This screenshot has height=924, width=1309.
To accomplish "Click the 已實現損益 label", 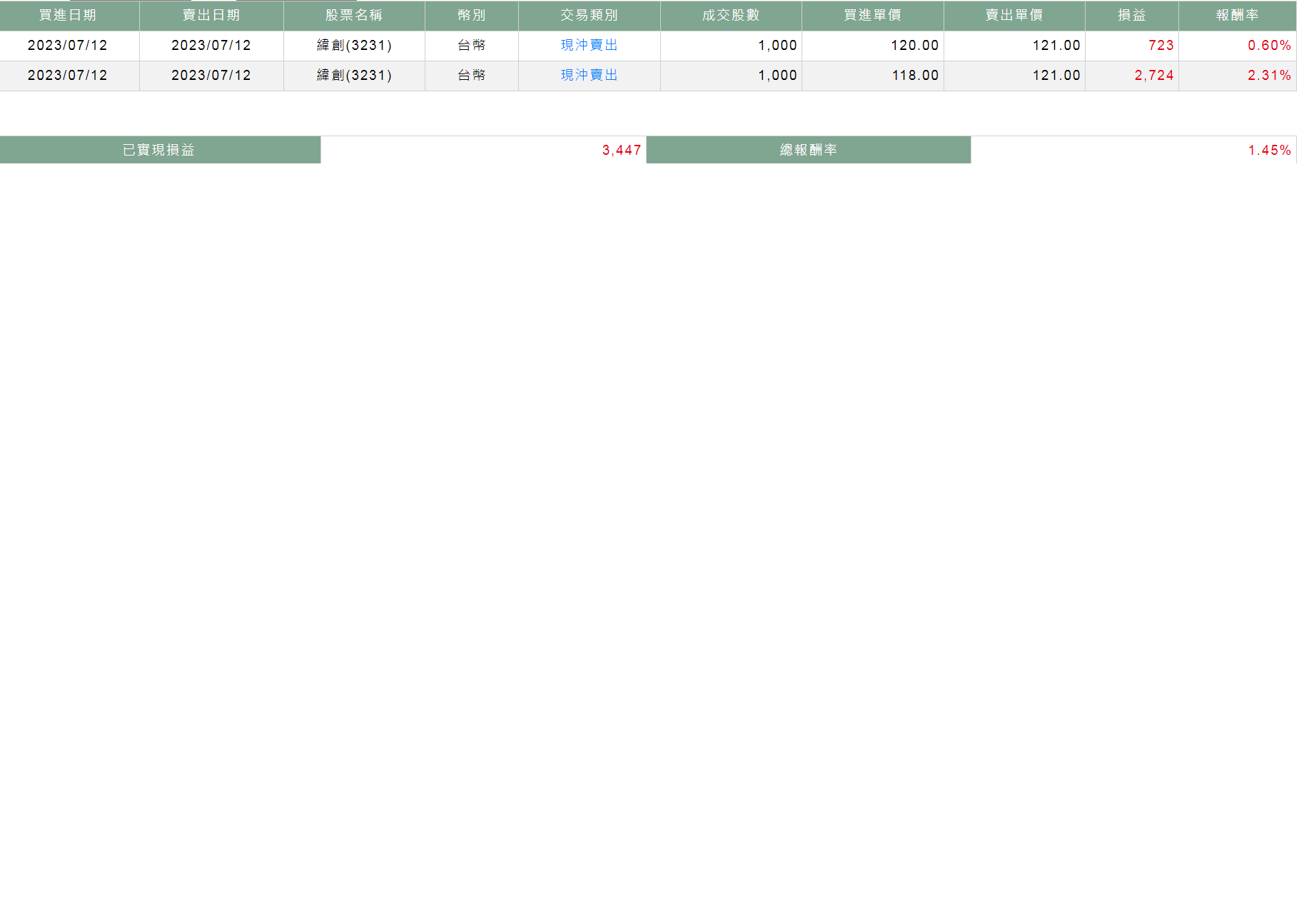I will coord(160,150).
